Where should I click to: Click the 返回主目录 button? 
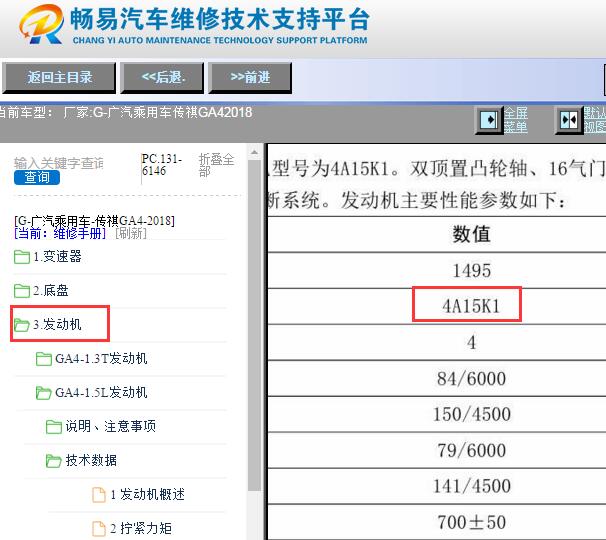pos(59,78)
